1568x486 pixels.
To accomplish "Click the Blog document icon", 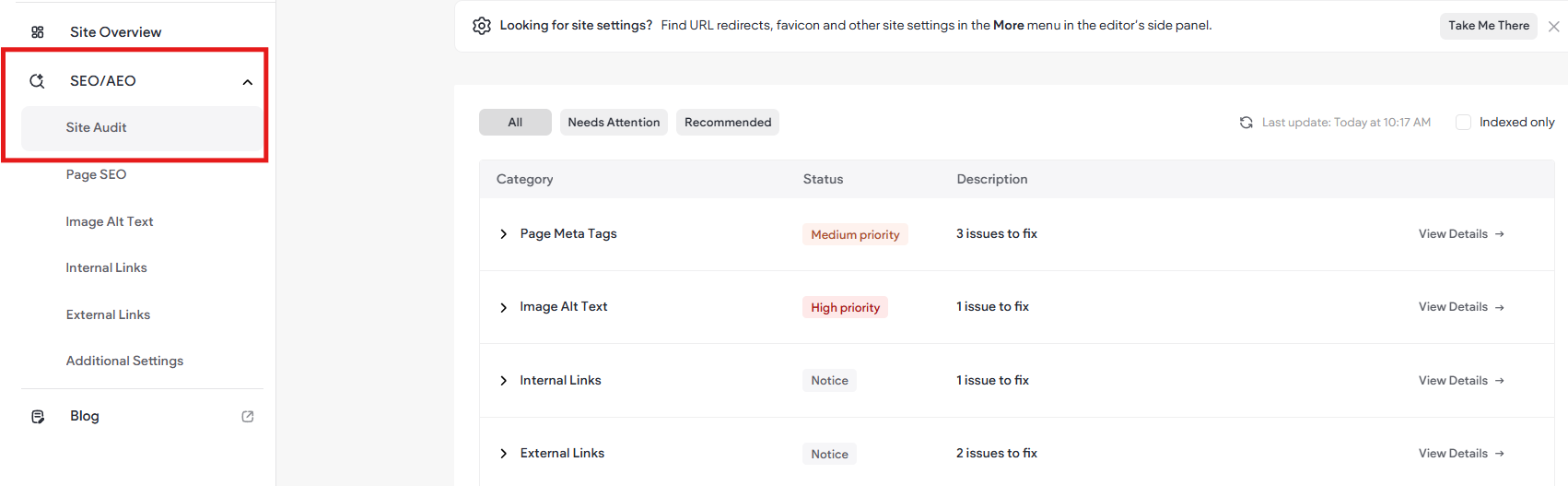I will click(x=38, y=417).
